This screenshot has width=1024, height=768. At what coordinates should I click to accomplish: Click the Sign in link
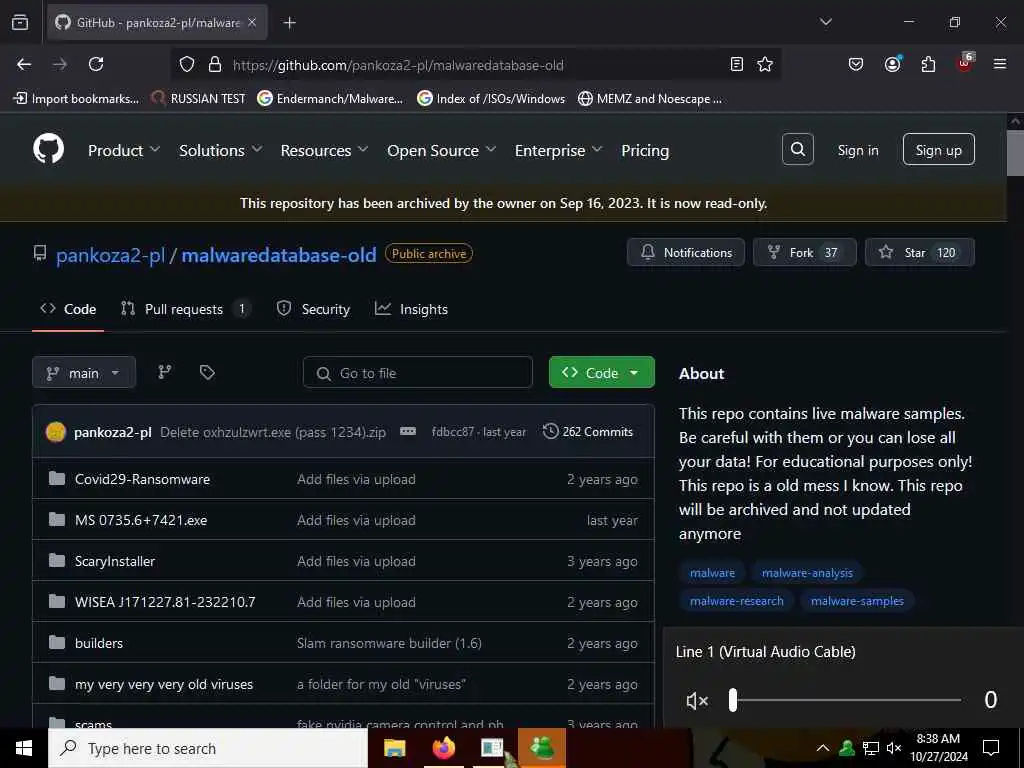coord(857,150)
